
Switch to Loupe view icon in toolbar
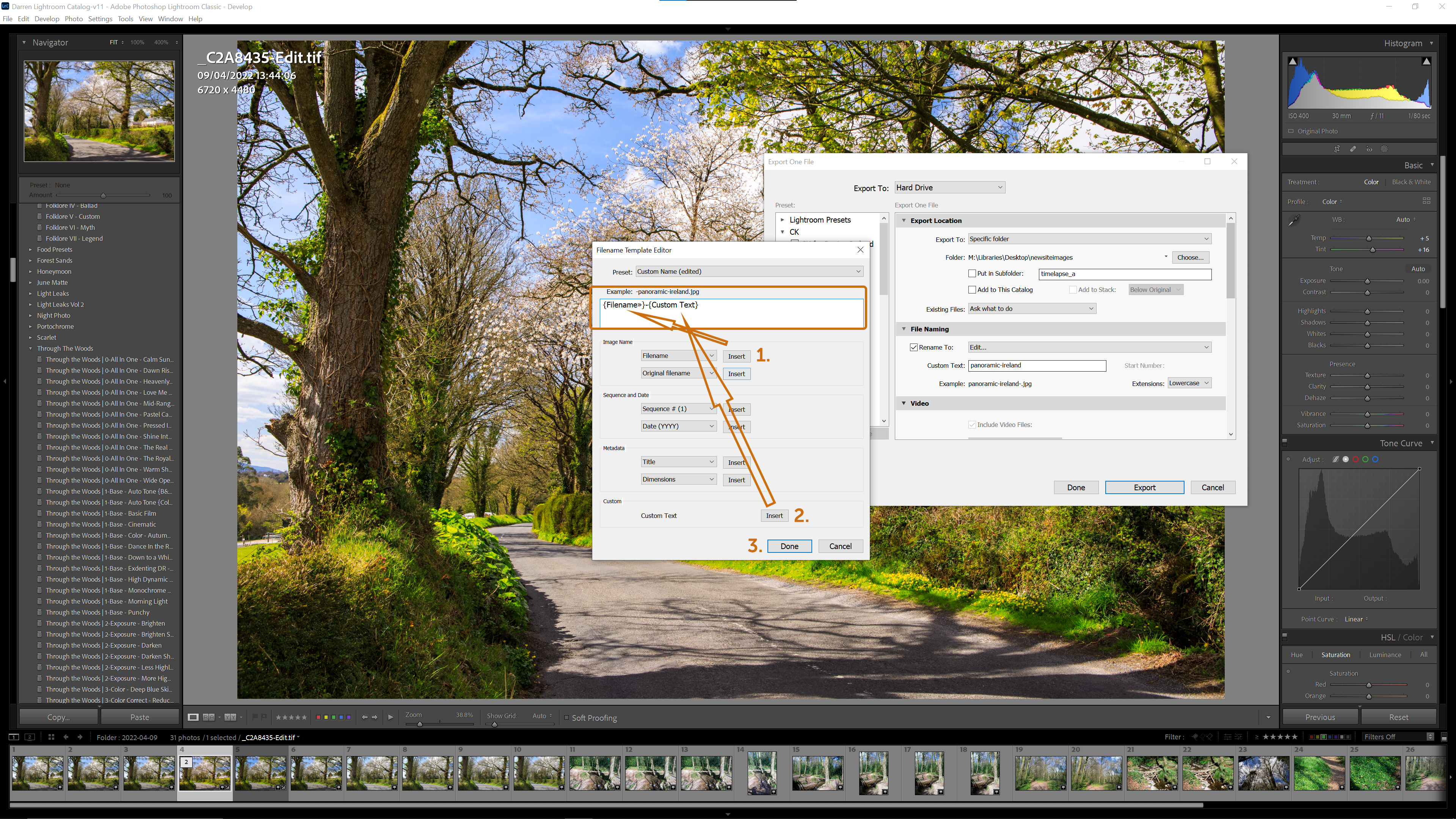(x=193, y=717)
